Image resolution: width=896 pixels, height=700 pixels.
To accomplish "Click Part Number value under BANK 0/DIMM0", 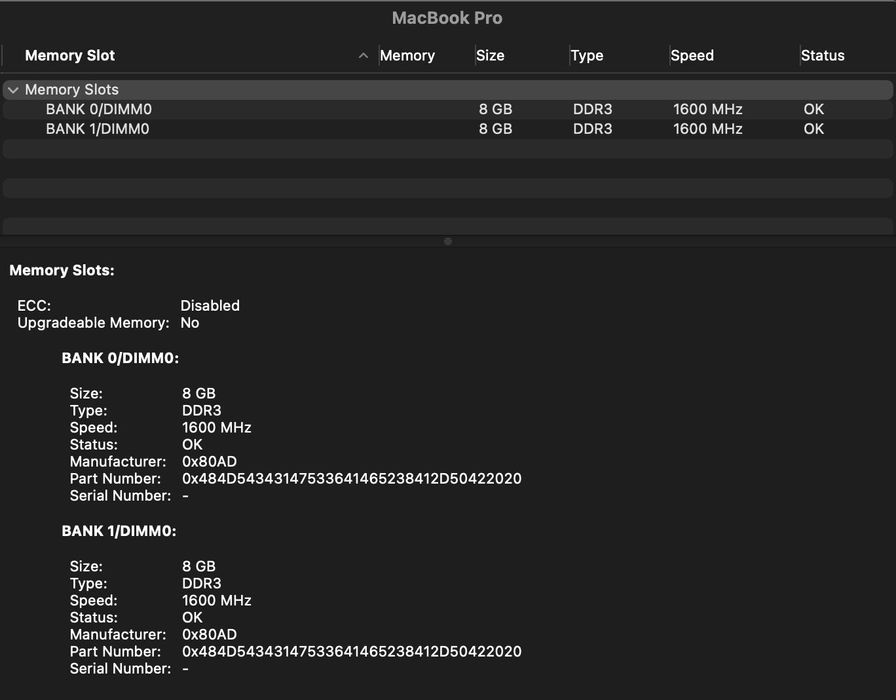I will point(351,479).
